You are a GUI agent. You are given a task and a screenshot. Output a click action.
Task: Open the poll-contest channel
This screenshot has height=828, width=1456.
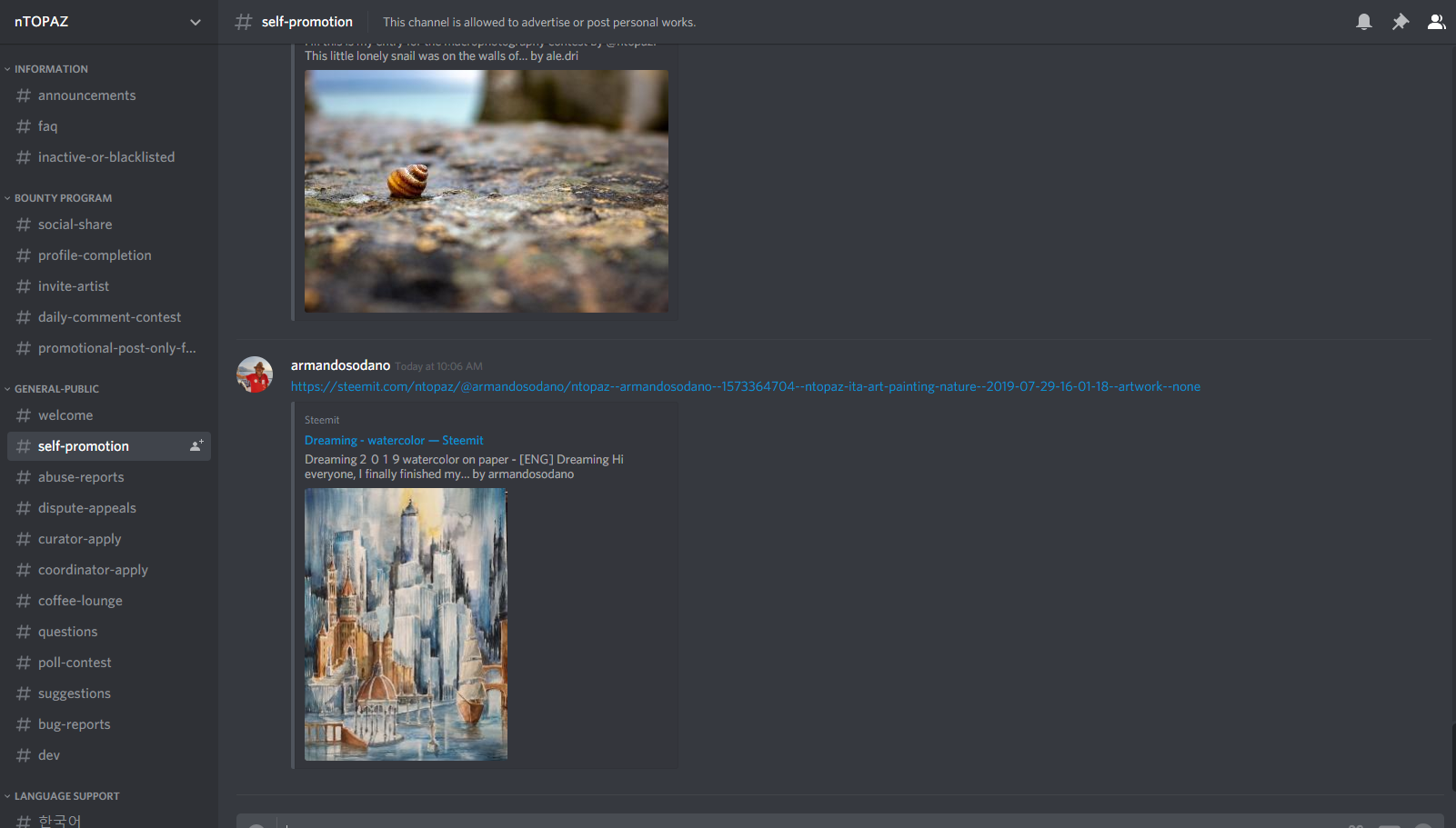pyautogui.click(x=109, y=663)
